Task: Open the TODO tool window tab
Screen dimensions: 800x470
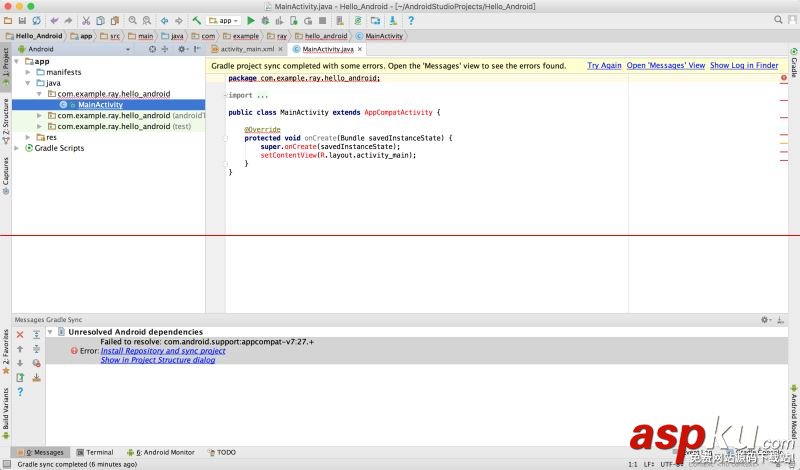Action: (x=222, y=452)
